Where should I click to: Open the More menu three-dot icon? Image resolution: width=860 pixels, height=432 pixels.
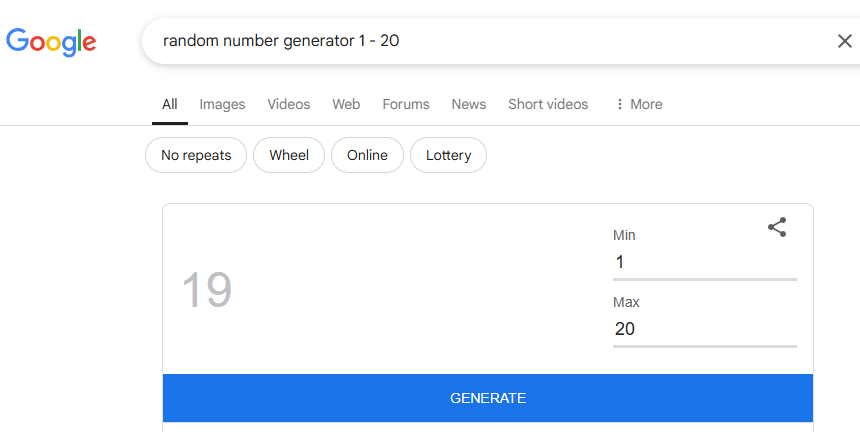tap(620, 104)
